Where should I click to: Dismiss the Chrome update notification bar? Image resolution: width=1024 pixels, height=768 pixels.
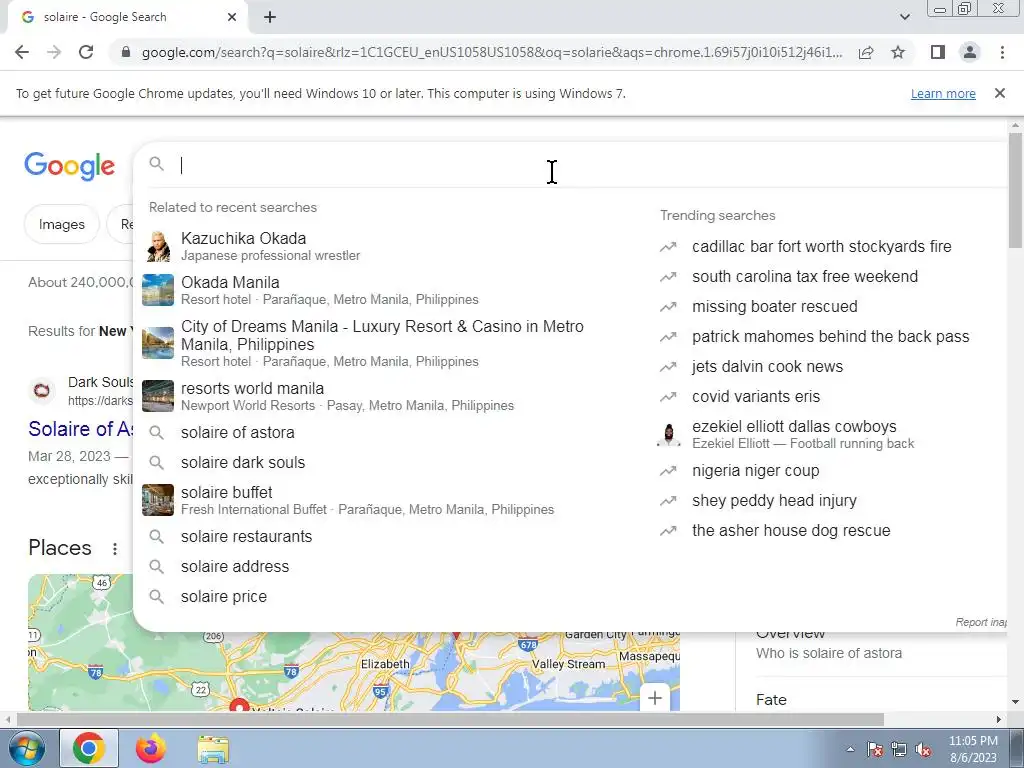coord(999,93)
